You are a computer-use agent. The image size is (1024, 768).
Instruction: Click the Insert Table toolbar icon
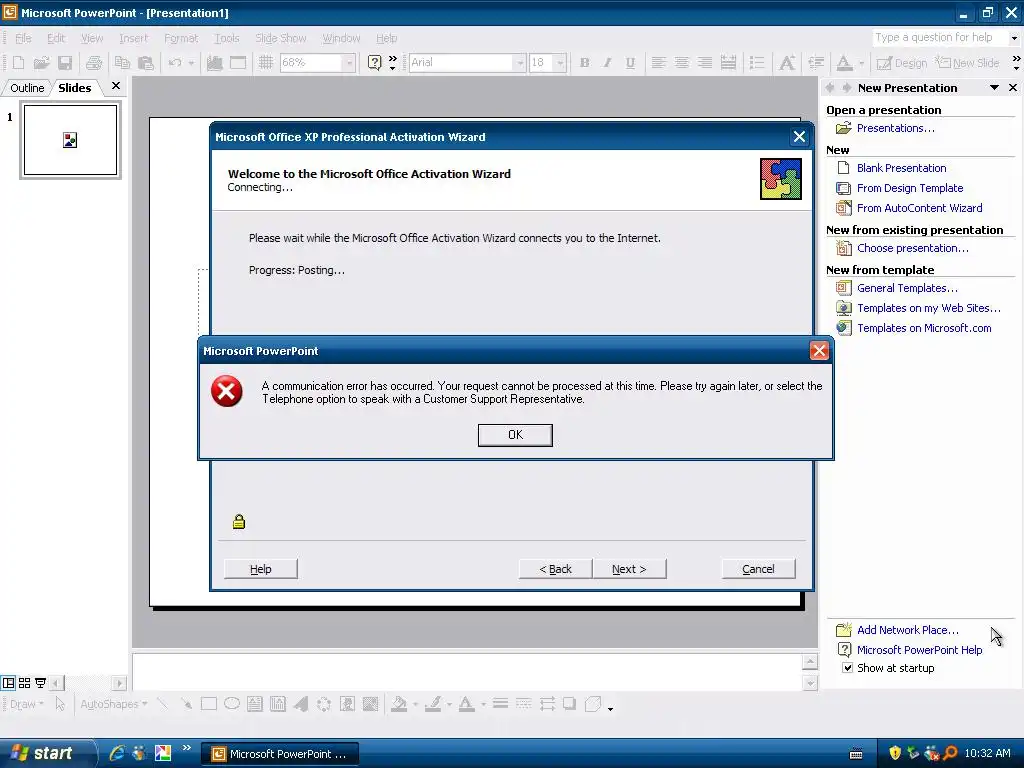pos(238,63)
